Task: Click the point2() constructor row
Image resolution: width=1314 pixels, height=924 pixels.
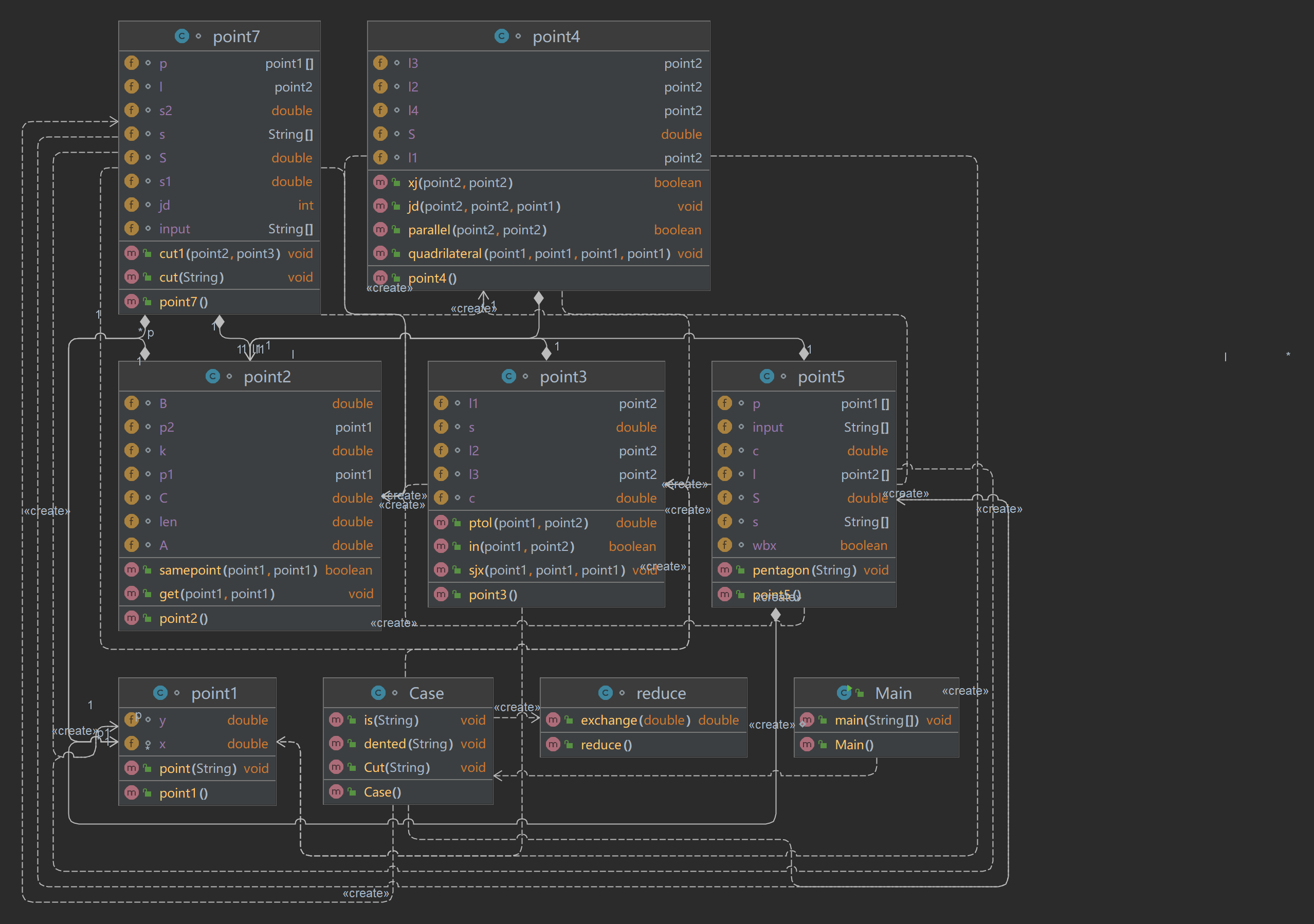Action: pyautogui.click(x=249, y=618)
